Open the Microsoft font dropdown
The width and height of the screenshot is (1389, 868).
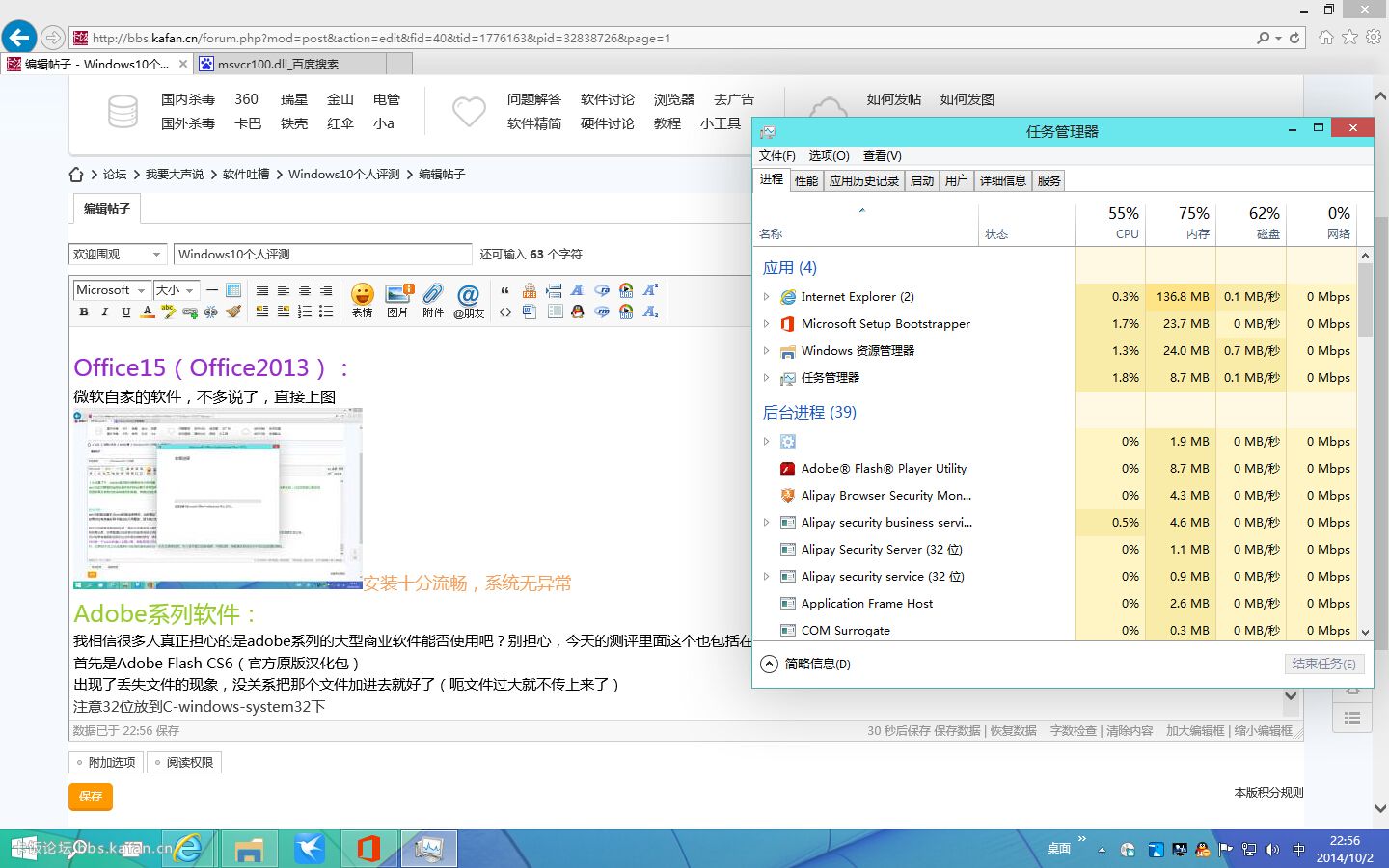tap(112, 290)
